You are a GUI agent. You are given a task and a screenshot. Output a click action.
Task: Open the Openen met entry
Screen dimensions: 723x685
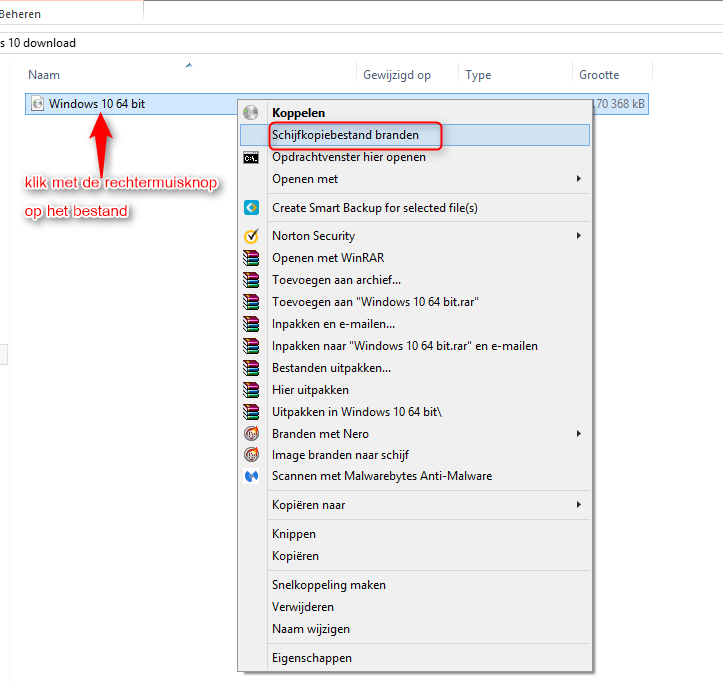pyautogui.click(x=415, y=179)
